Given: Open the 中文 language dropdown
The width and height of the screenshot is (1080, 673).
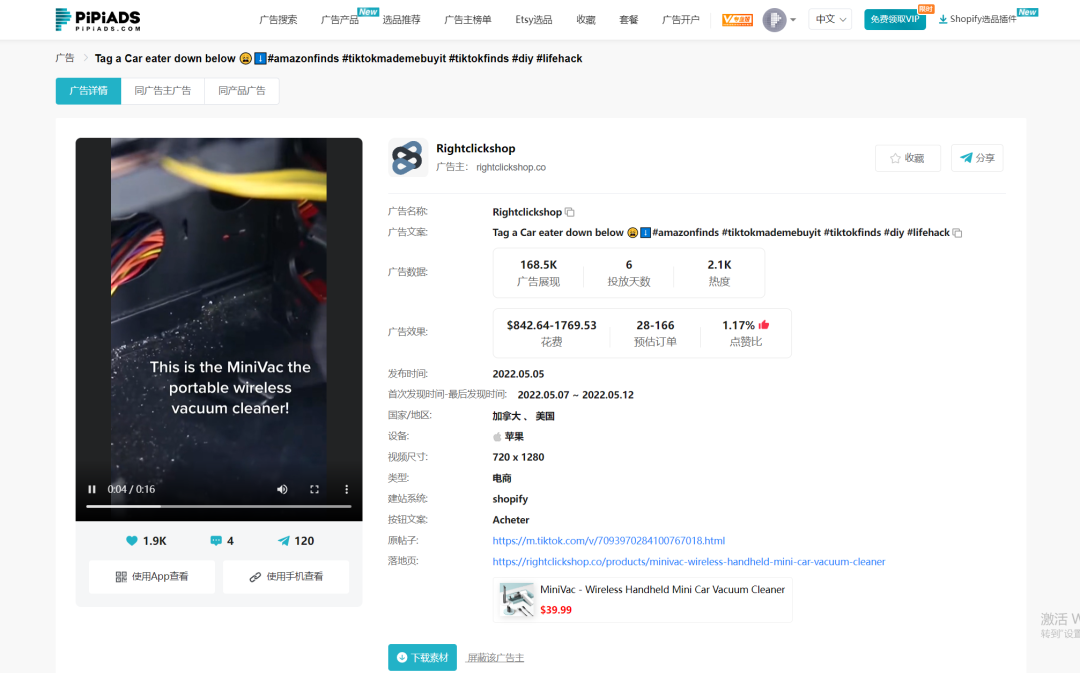Looking at the screenshot, I should [x=830, y=19].
